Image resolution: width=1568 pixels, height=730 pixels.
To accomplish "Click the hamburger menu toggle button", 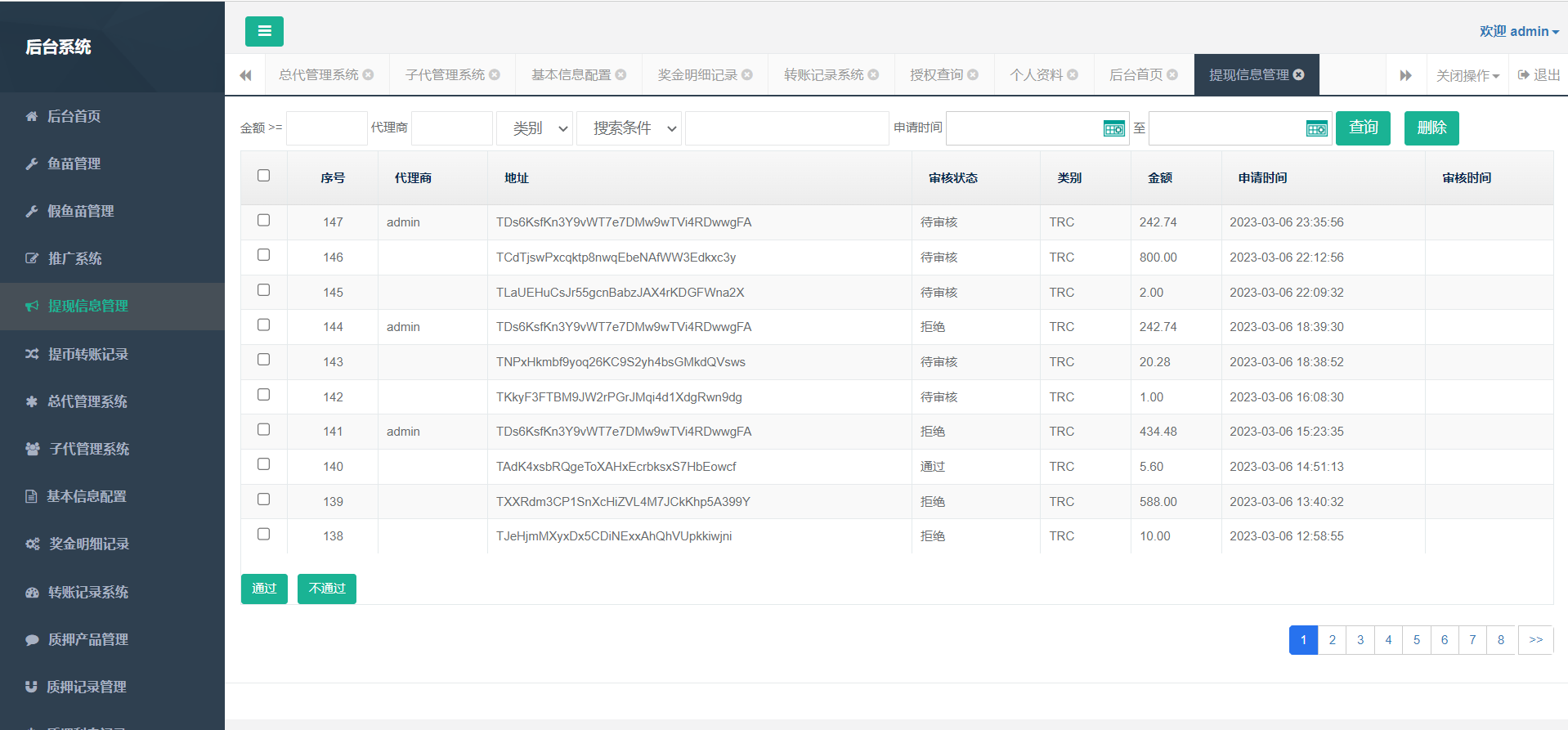I will pyautogui.click(x=264, y=31).
